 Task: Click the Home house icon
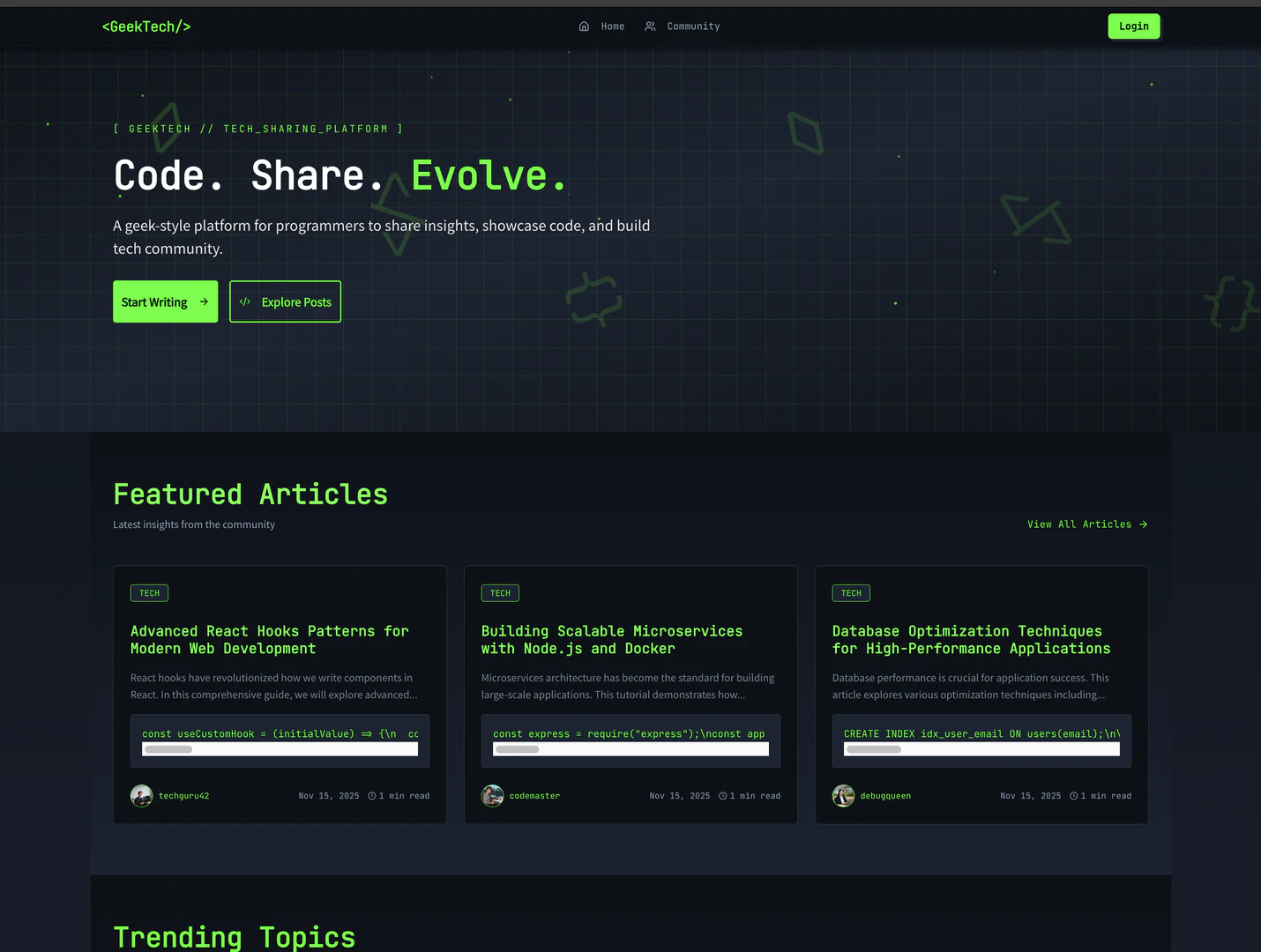(x=584, y=26)
